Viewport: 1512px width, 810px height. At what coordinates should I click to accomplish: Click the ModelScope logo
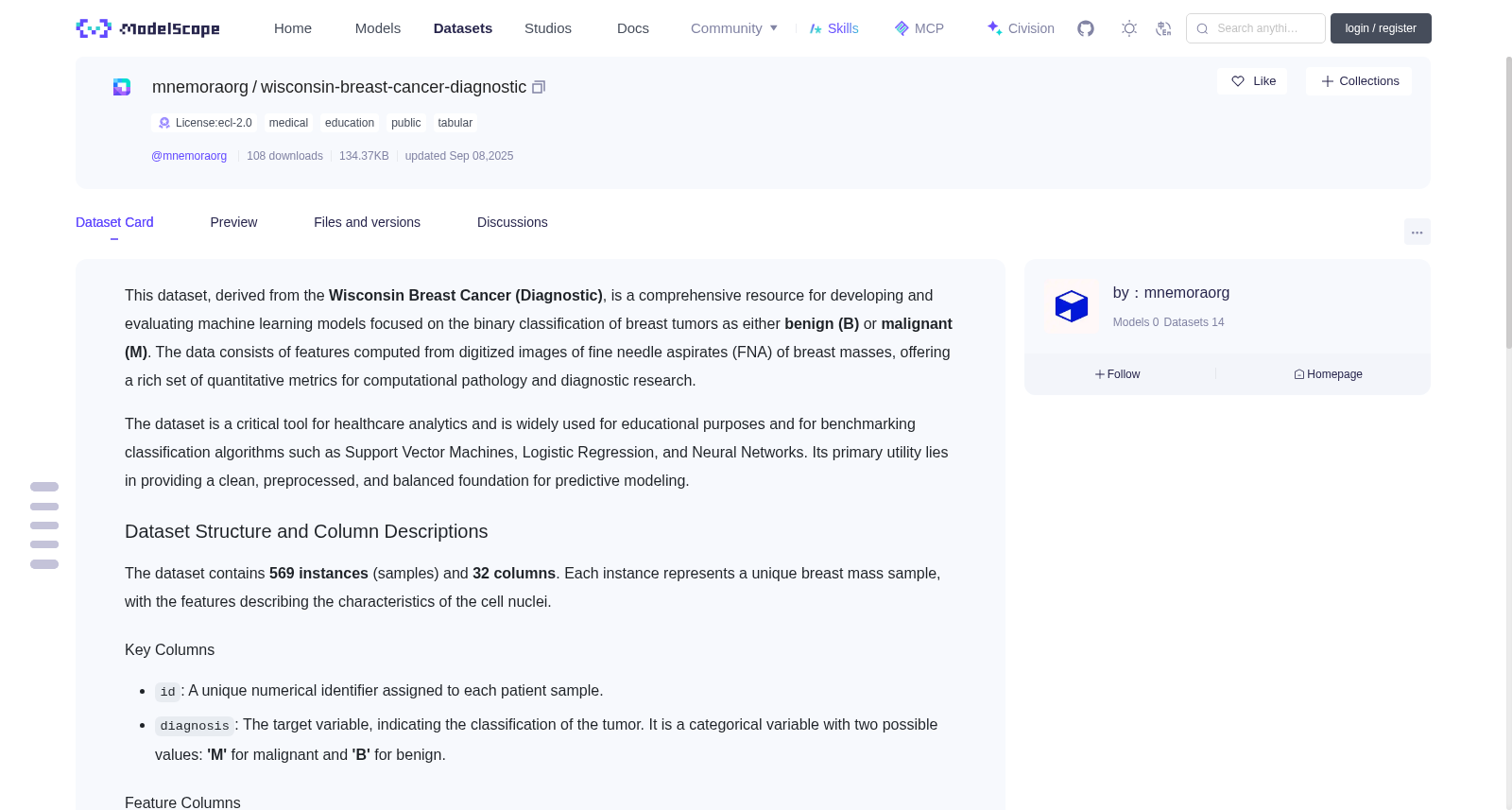[148, 28]
